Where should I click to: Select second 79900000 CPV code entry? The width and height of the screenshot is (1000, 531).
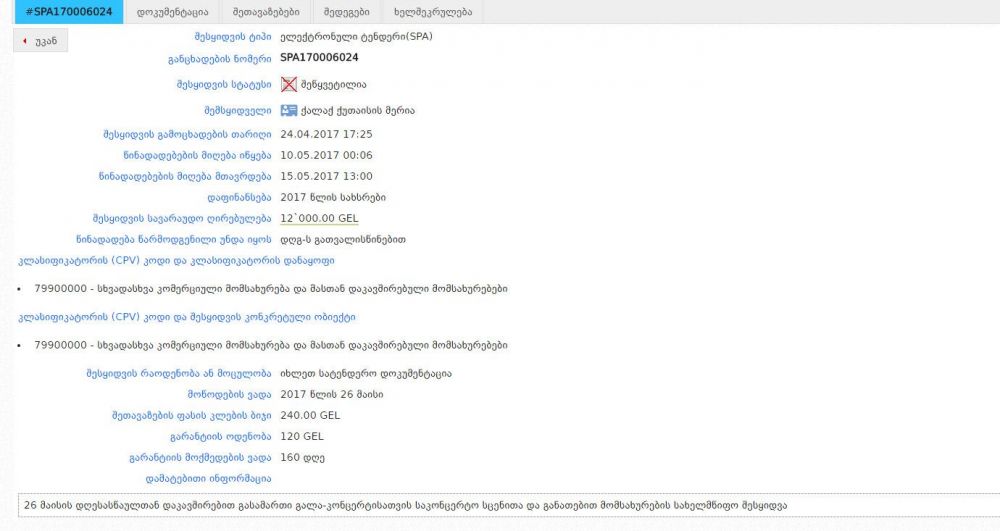tap(270, 345)
